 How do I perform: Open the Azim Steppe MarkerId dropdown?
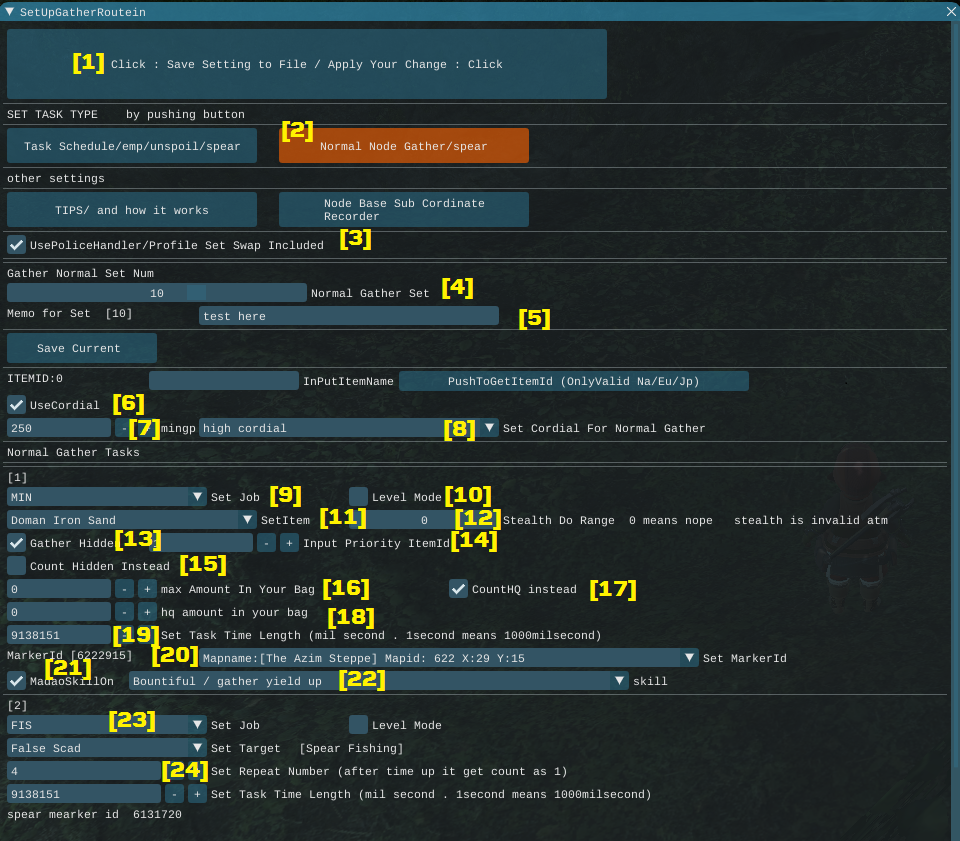689,657
